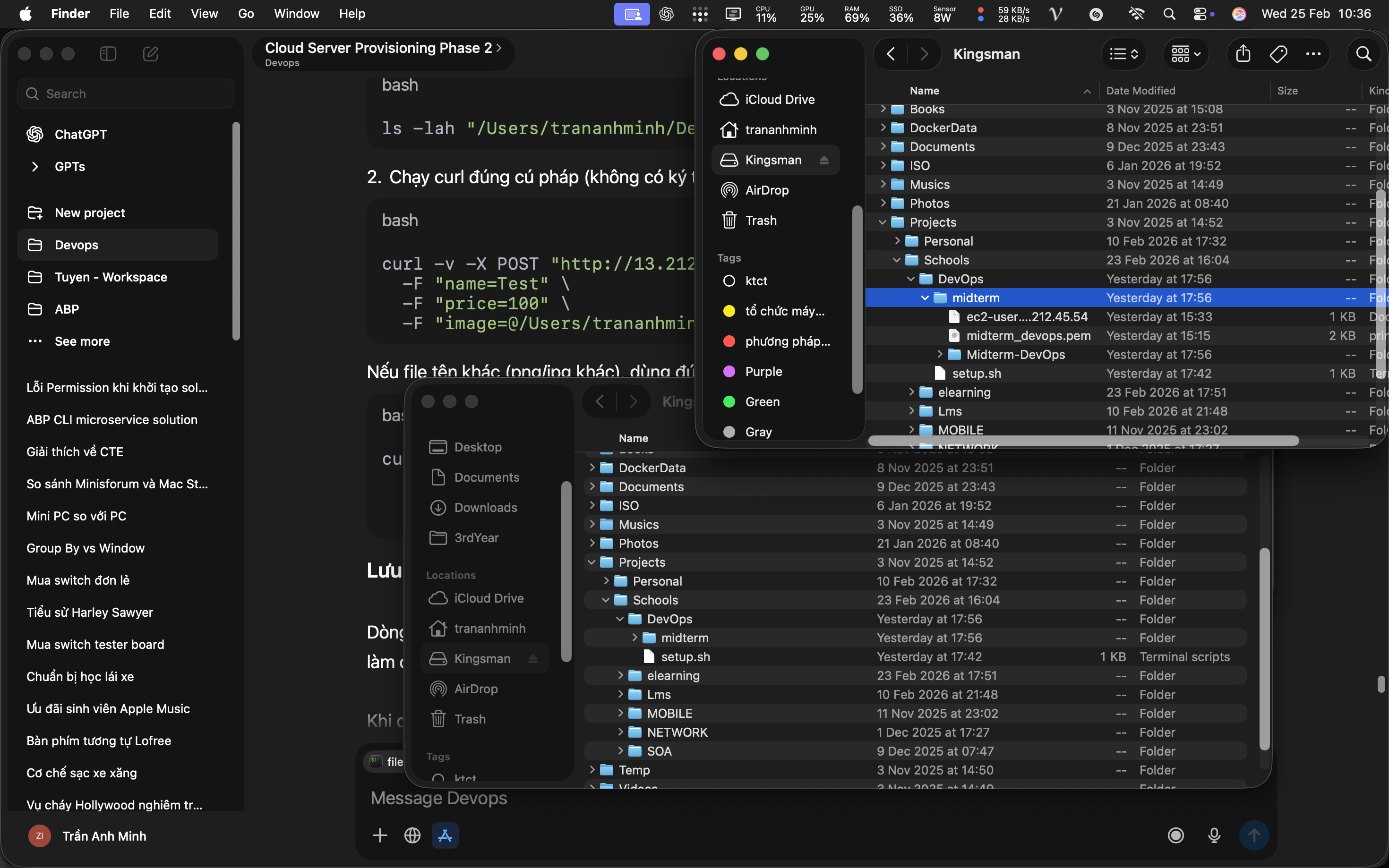Open the Window menu

click(296, 14)
